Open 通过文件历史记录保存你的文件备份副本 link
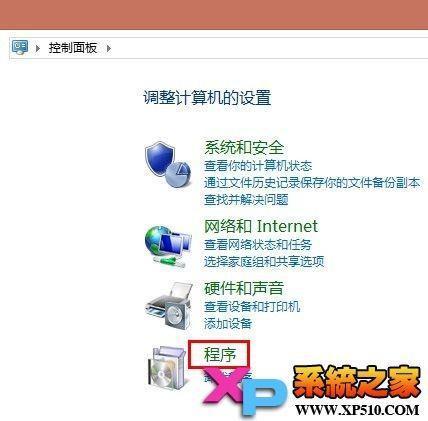 coord(312,183)
